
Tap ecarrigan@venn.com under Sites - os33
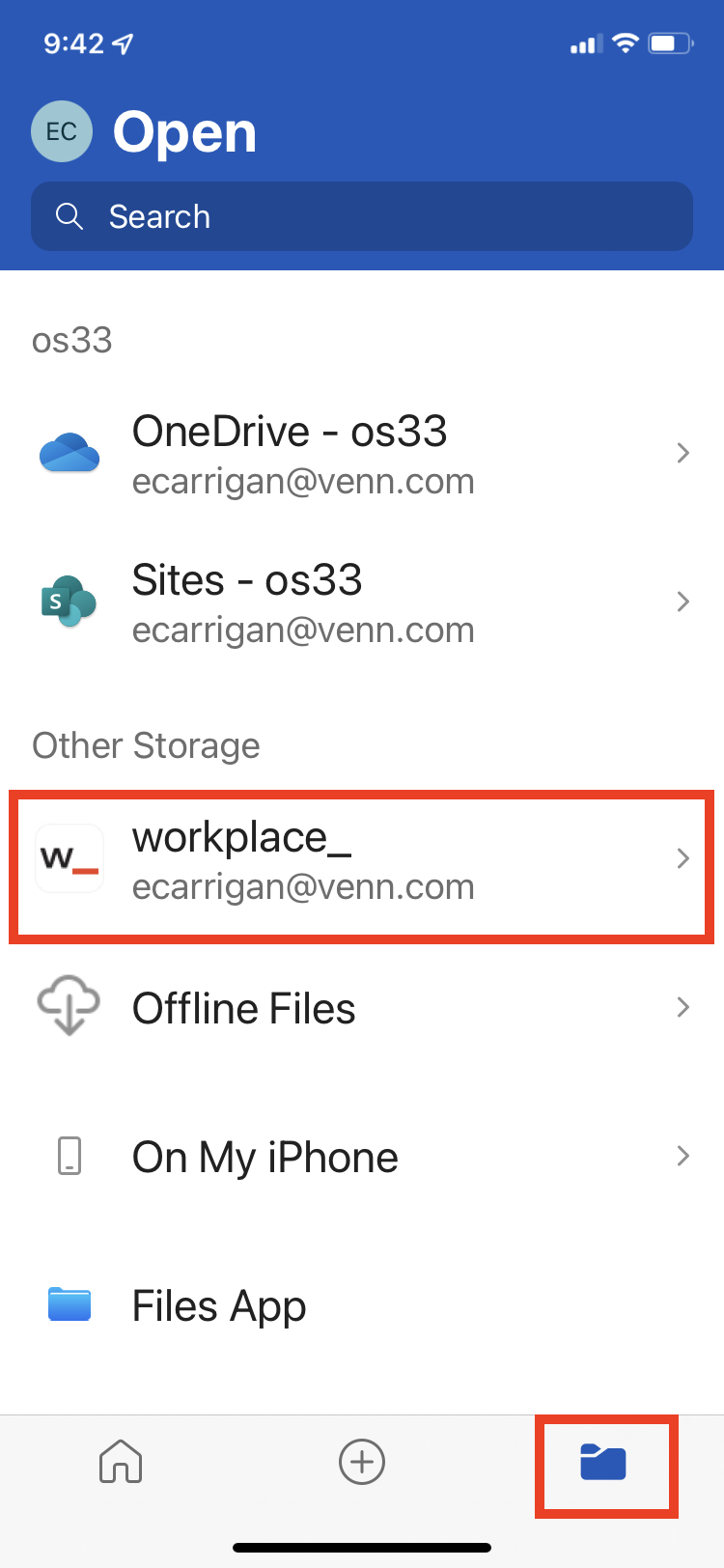point(303,630)
